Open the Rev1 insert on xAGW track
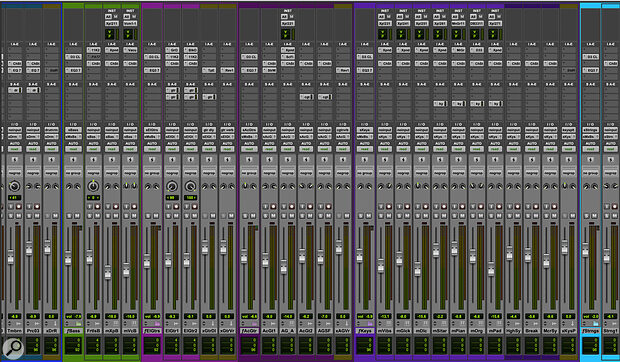This screenshot has height=362, width=620. (343, 70)
